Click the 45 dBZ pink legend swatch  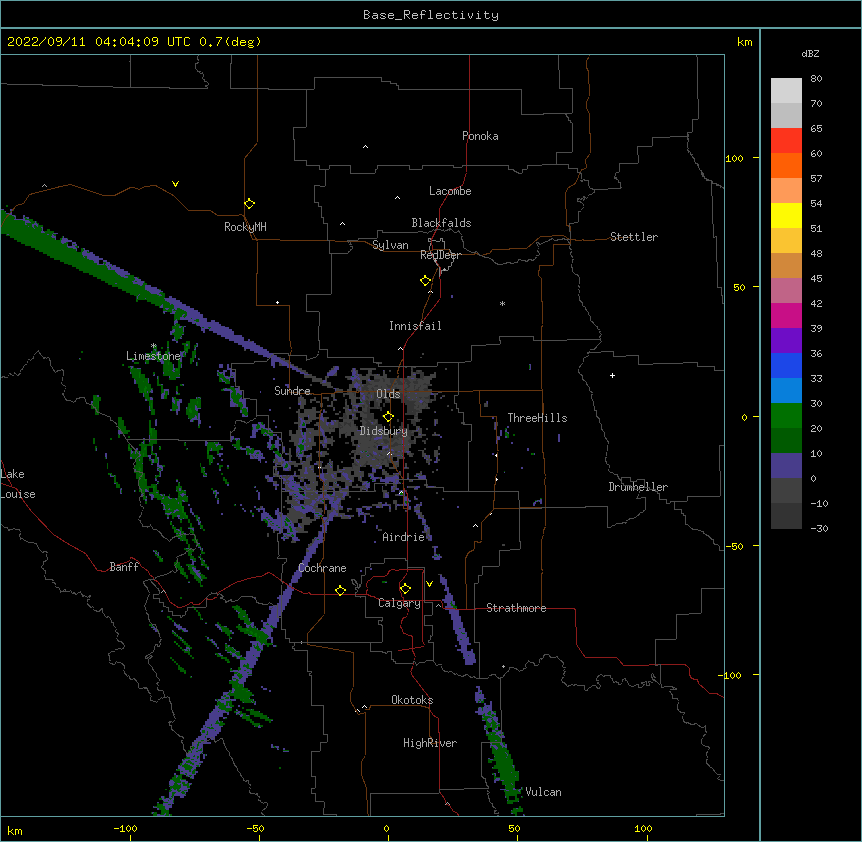point(786,291)
